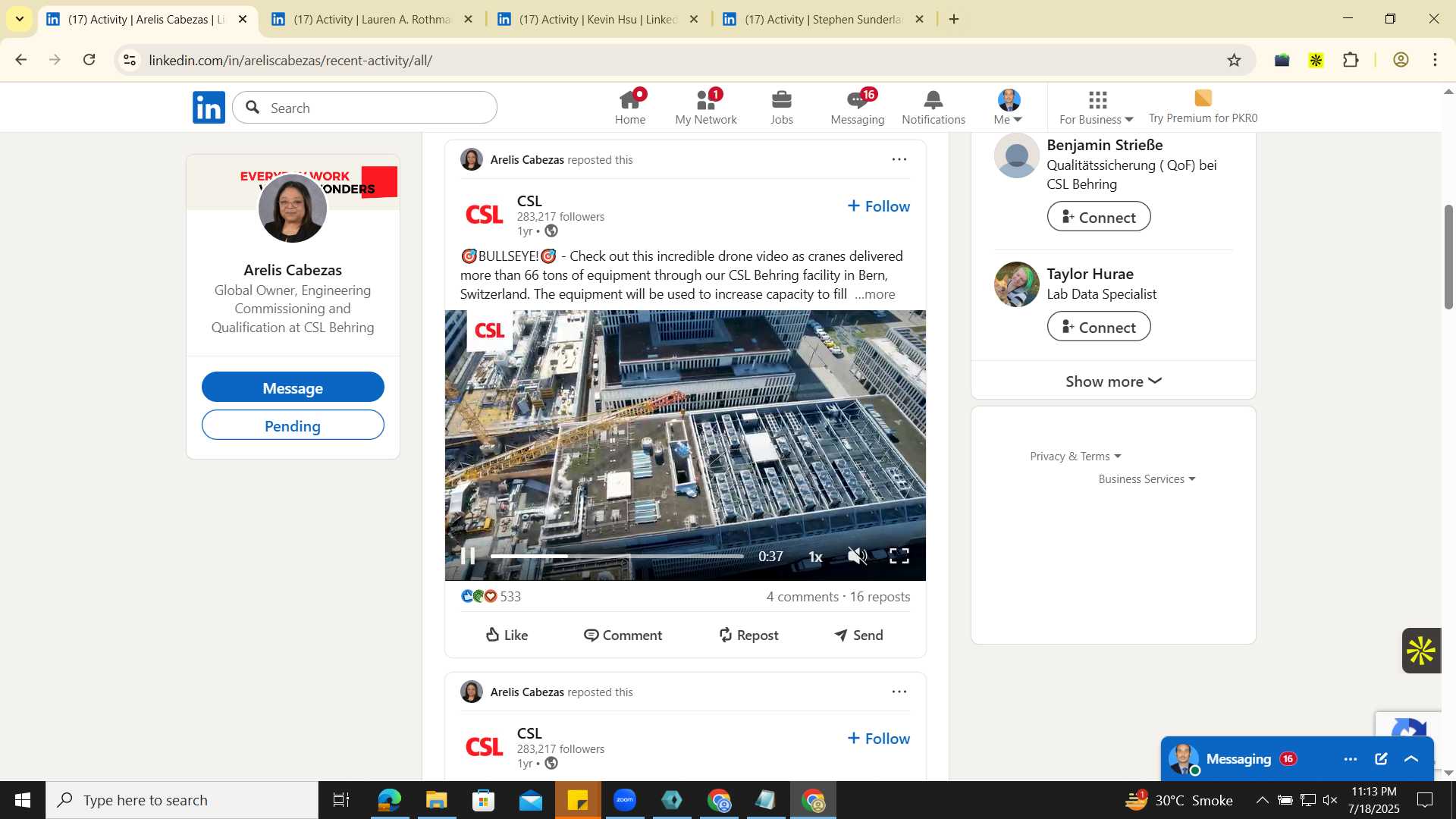Message Arelis Cabezas
The height and width of the screenshot is (819, 1456).
point(293,388)
